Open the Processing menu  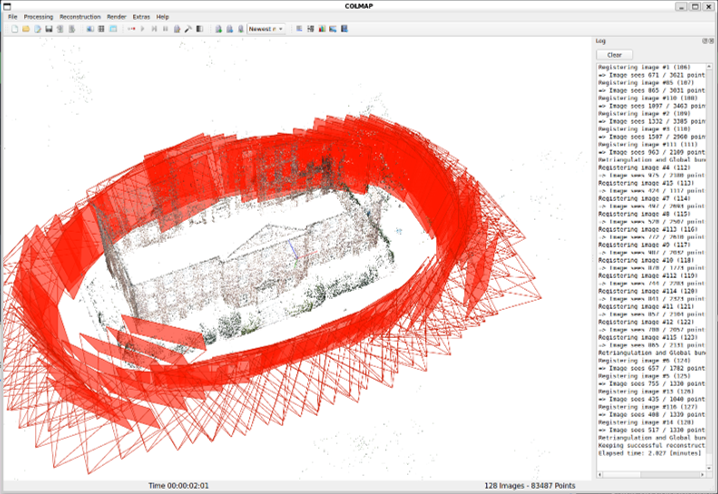[38, 17]
